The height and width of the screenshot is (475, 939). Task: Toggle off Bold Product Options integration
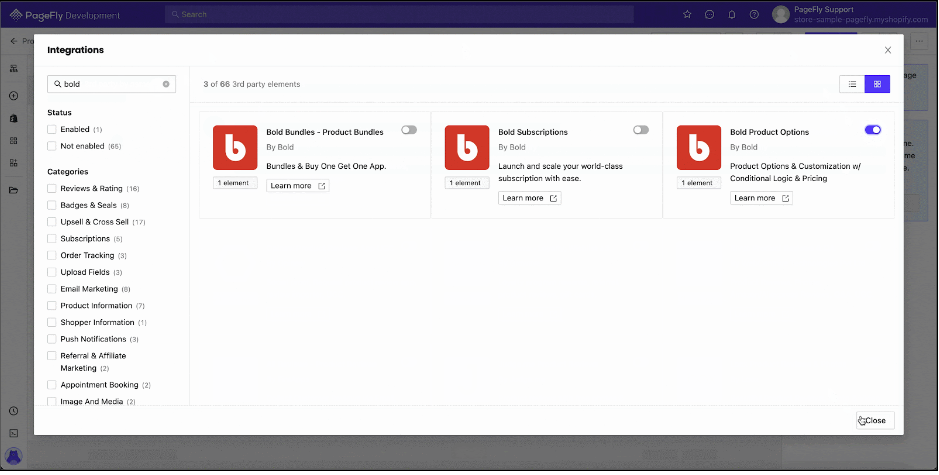873,130
